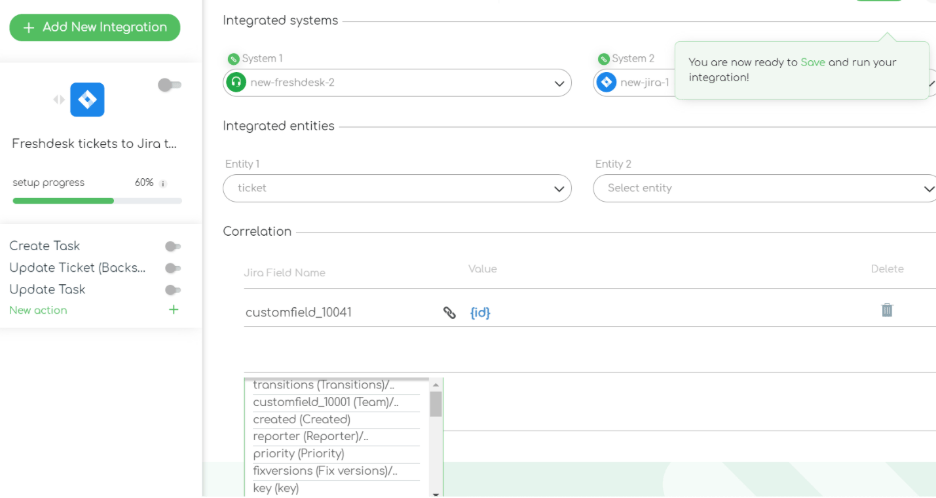Screen dimensions: 936x498
Task: Click the Jira integration logo icon
Action: [x=87, y=100]
